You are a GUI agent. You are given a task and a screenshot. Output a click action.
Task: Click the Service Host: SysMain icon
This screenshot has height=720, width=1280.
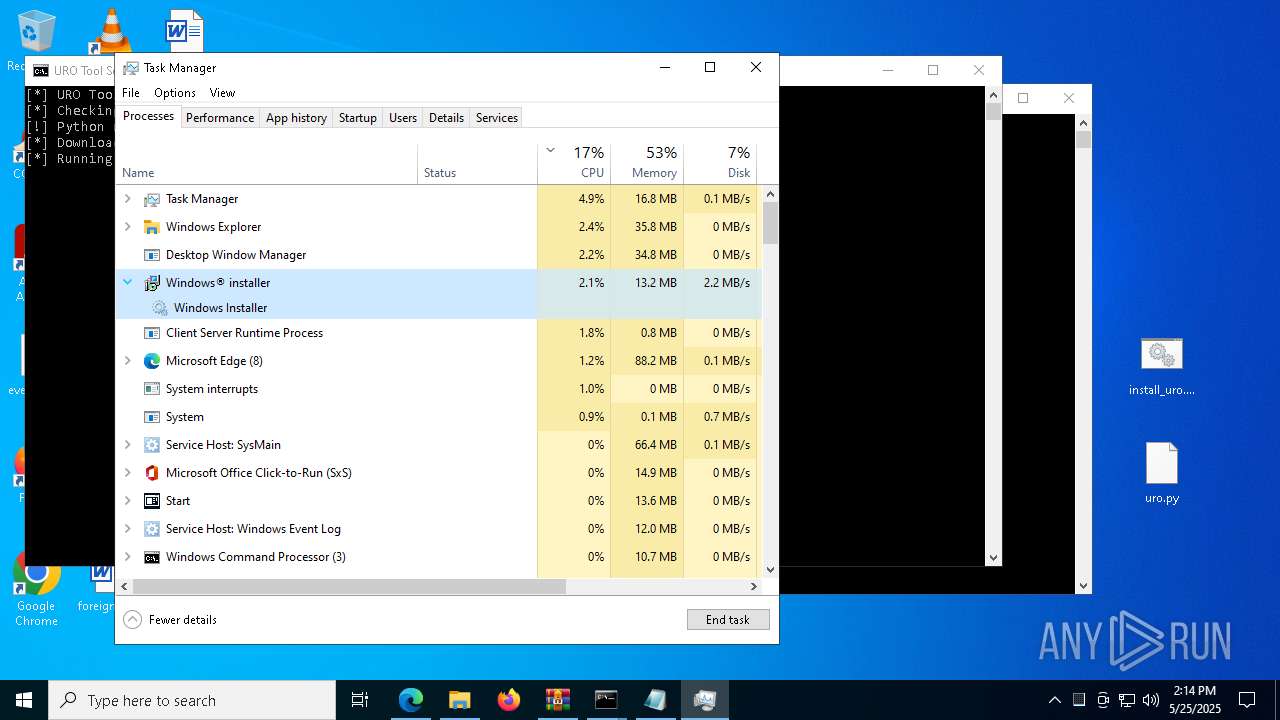(x=152, y=445)
